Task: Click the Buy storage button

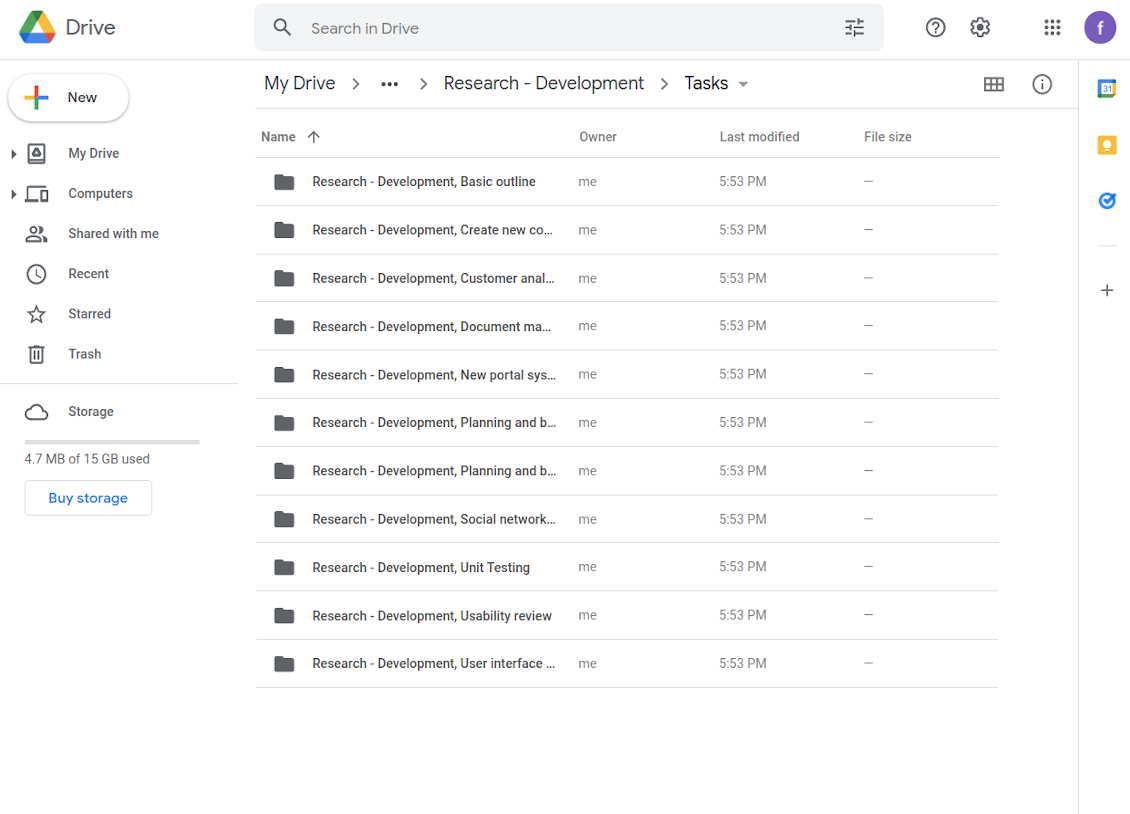Action: pos(88,498)
